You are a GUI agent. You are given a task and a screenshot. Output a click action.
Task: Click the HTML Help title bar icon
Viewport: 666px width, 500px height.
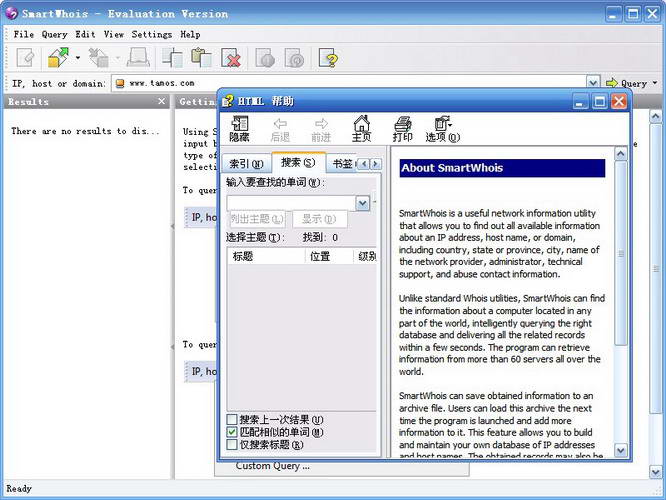tap(228, 101)
